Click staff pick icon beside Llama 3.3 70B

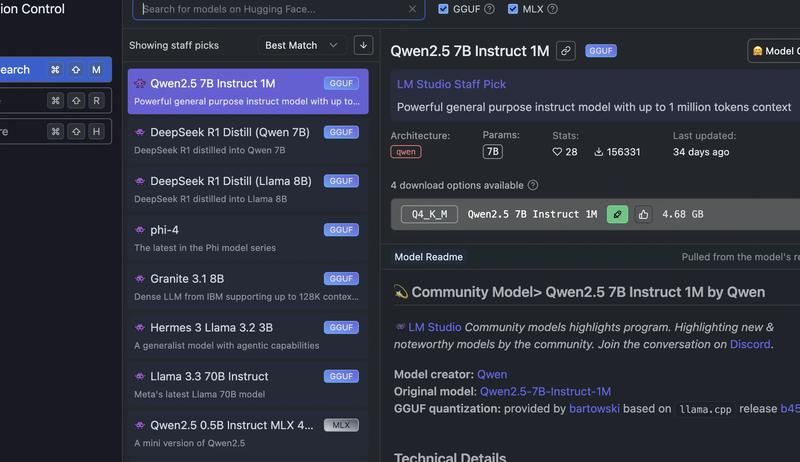pos(140,376)
